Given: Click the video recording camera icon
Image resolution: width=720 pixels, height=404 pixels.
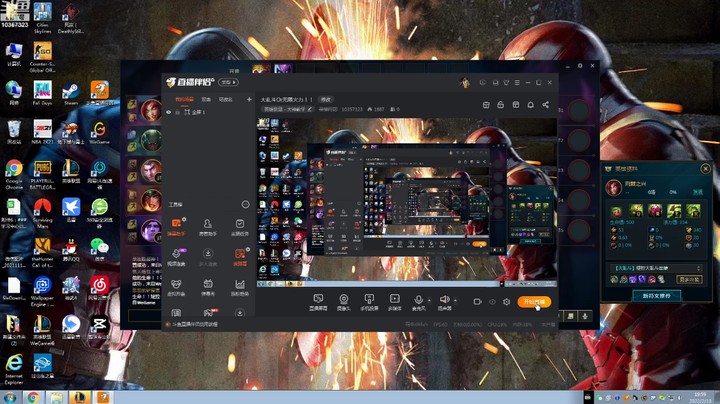Looking at the screenshot, I should (478, 302).
